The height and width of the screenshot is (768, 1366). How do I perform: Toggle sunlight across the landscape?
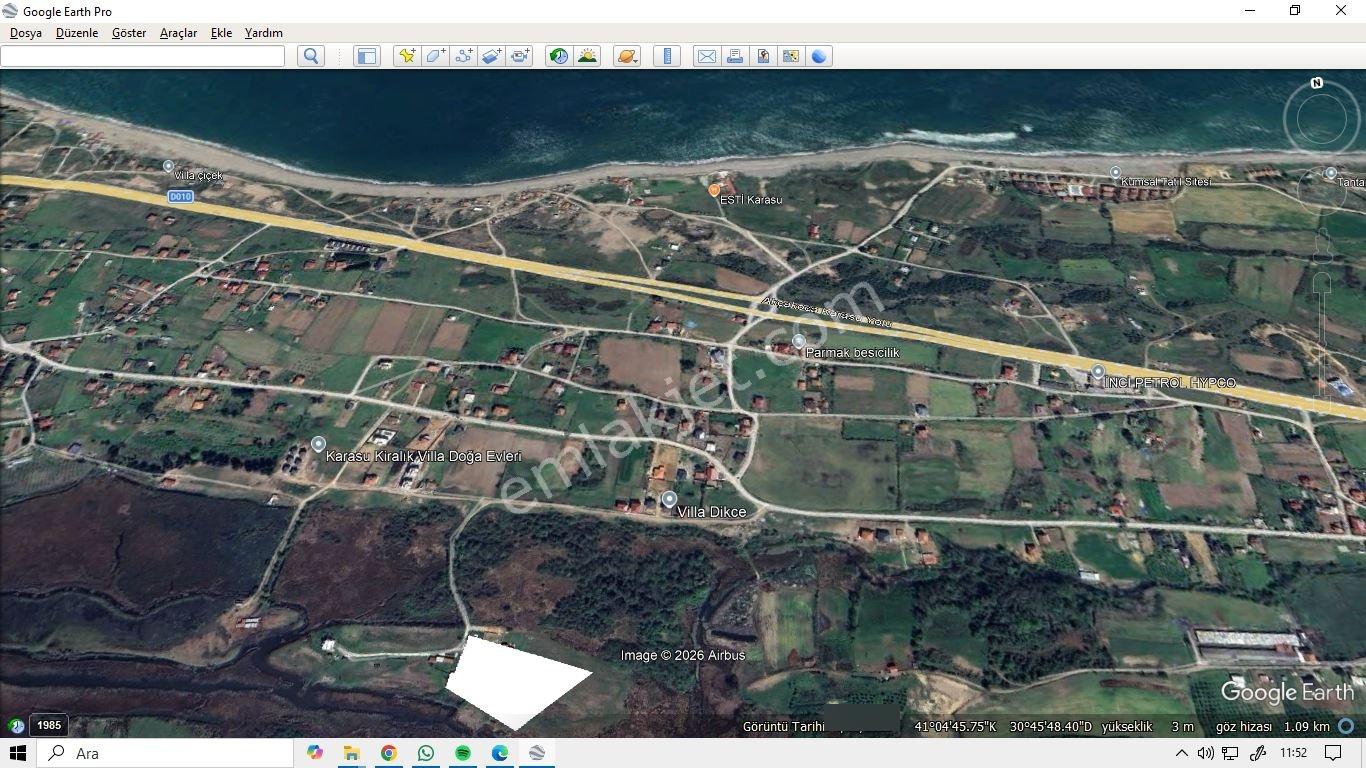(x=587, y=56)
